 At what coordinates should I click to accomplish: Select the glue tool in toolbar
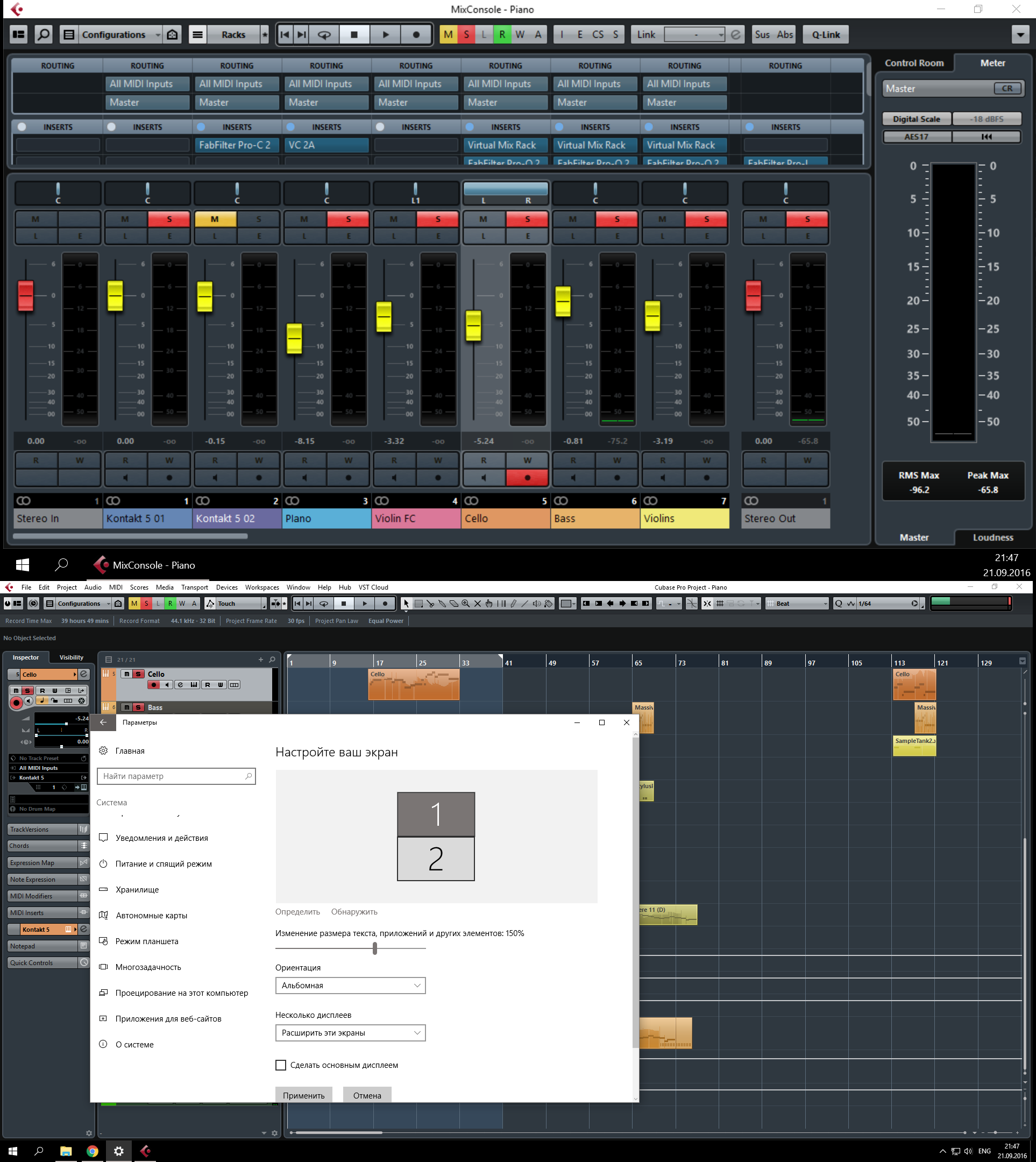tap(442, 604)
